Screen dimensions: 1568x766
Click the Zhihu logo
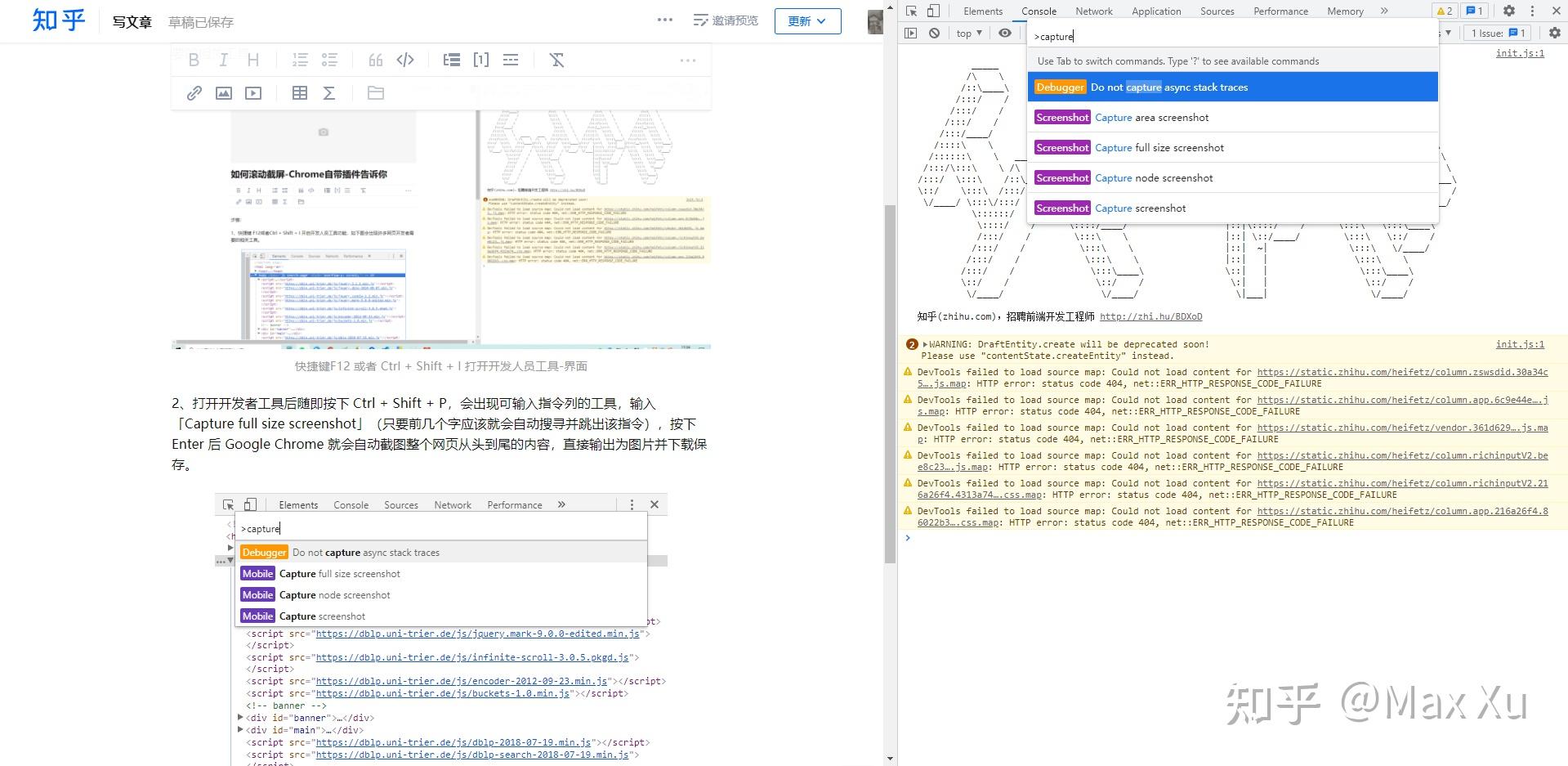coord(59,20)
